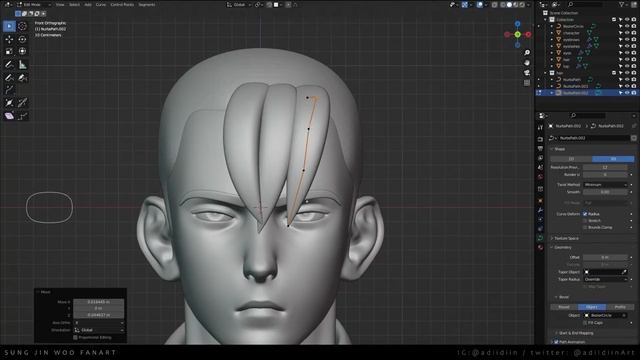Select the Annotate pencil tool
The width and height of the screenshot is (640, 360).
(9, 64)
